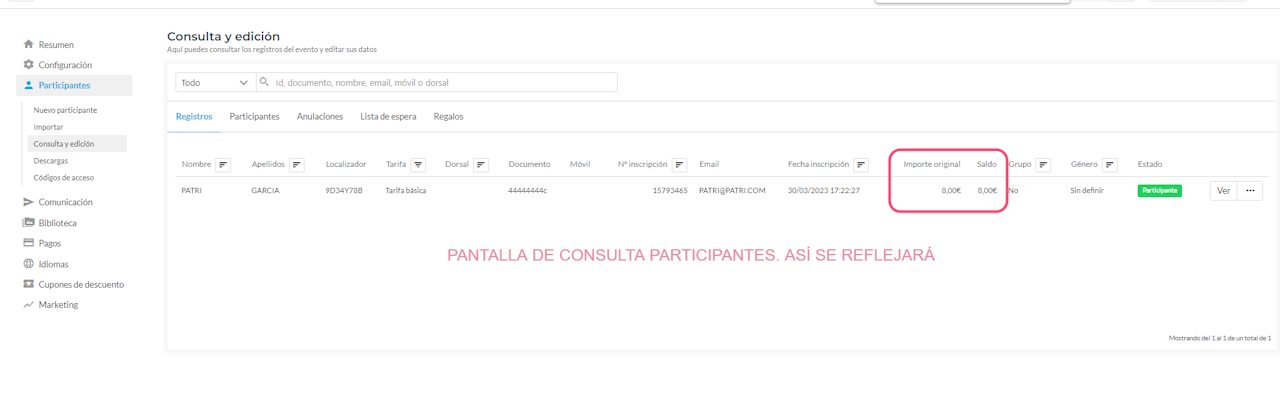Viewport: 1280px width, 393px height.
Task: Open Descargas submenu item
Action: tap(50, 161)
